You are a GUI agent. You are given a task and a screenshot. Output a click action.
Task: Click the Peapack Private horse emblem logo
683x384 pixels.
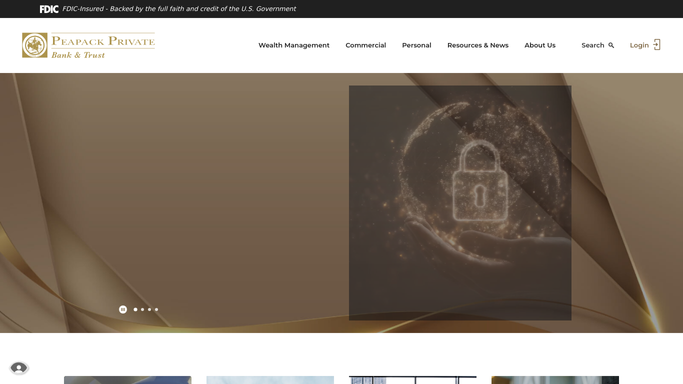point(35,45)
